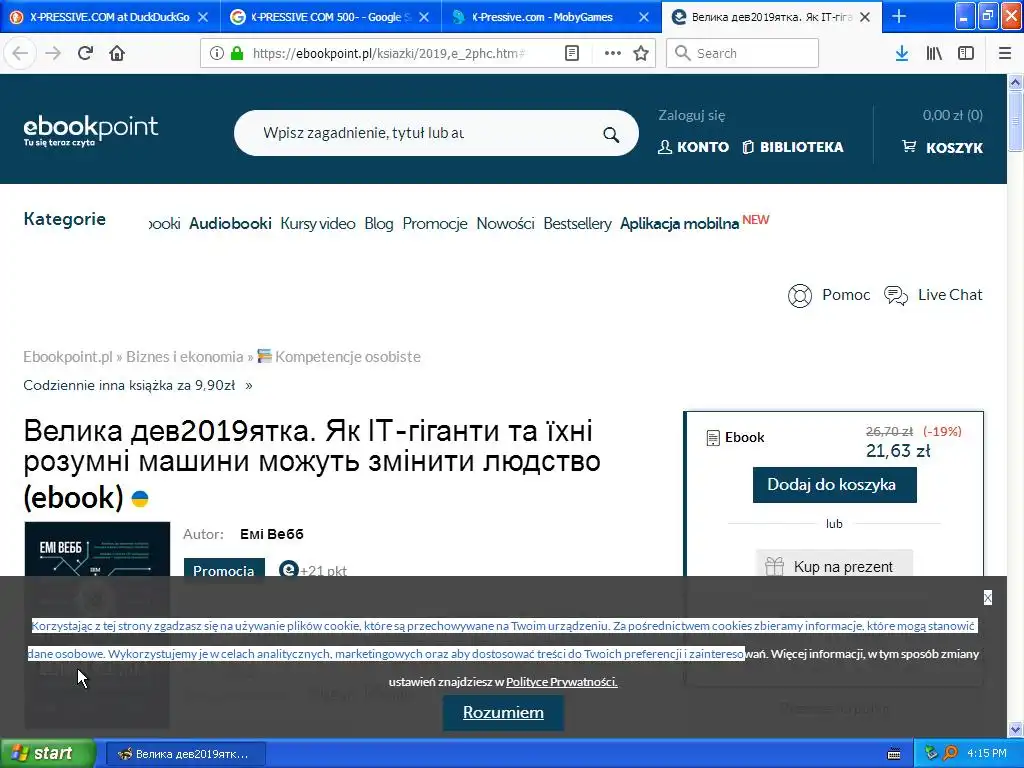Start a Live Chat
The height and width of the screenshot is (768, 1024).
coord(933,295)
